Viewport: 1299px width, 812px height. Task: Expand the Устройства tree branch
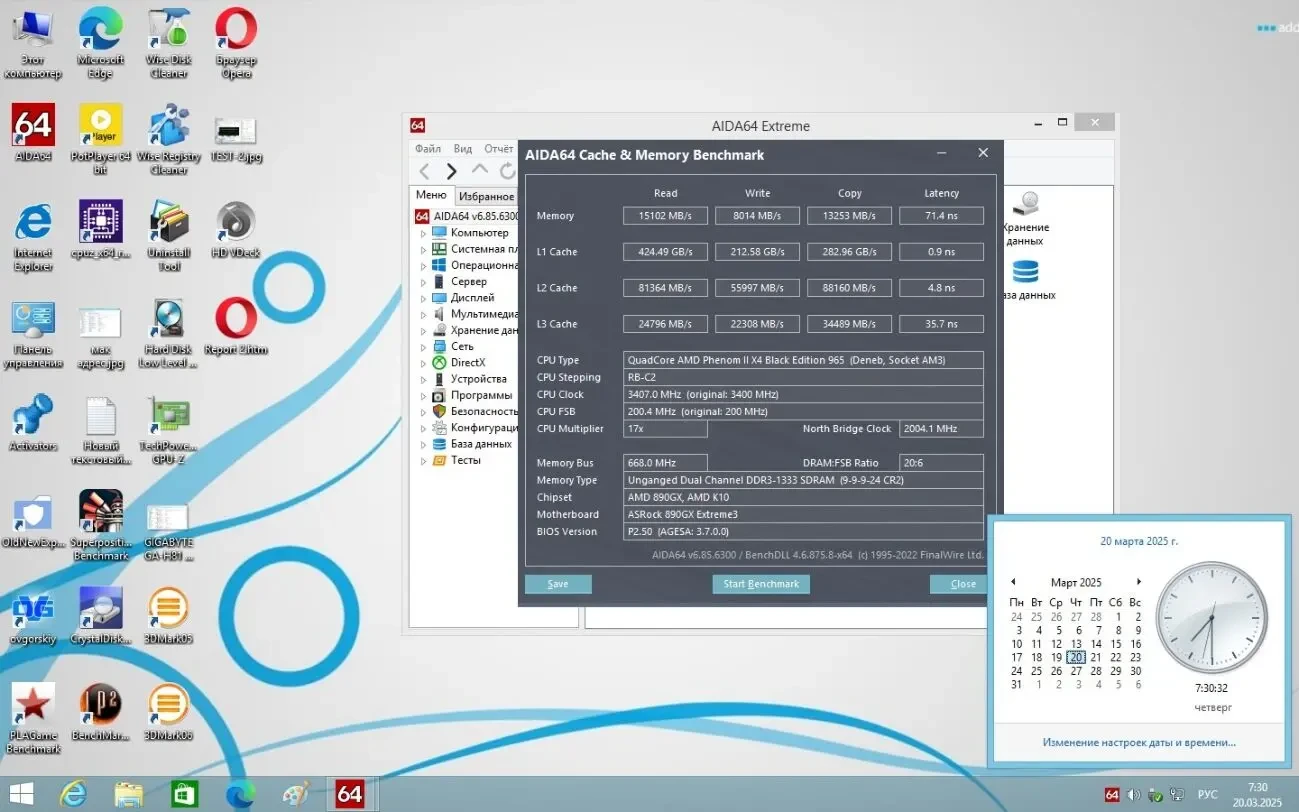coord(424,378)
